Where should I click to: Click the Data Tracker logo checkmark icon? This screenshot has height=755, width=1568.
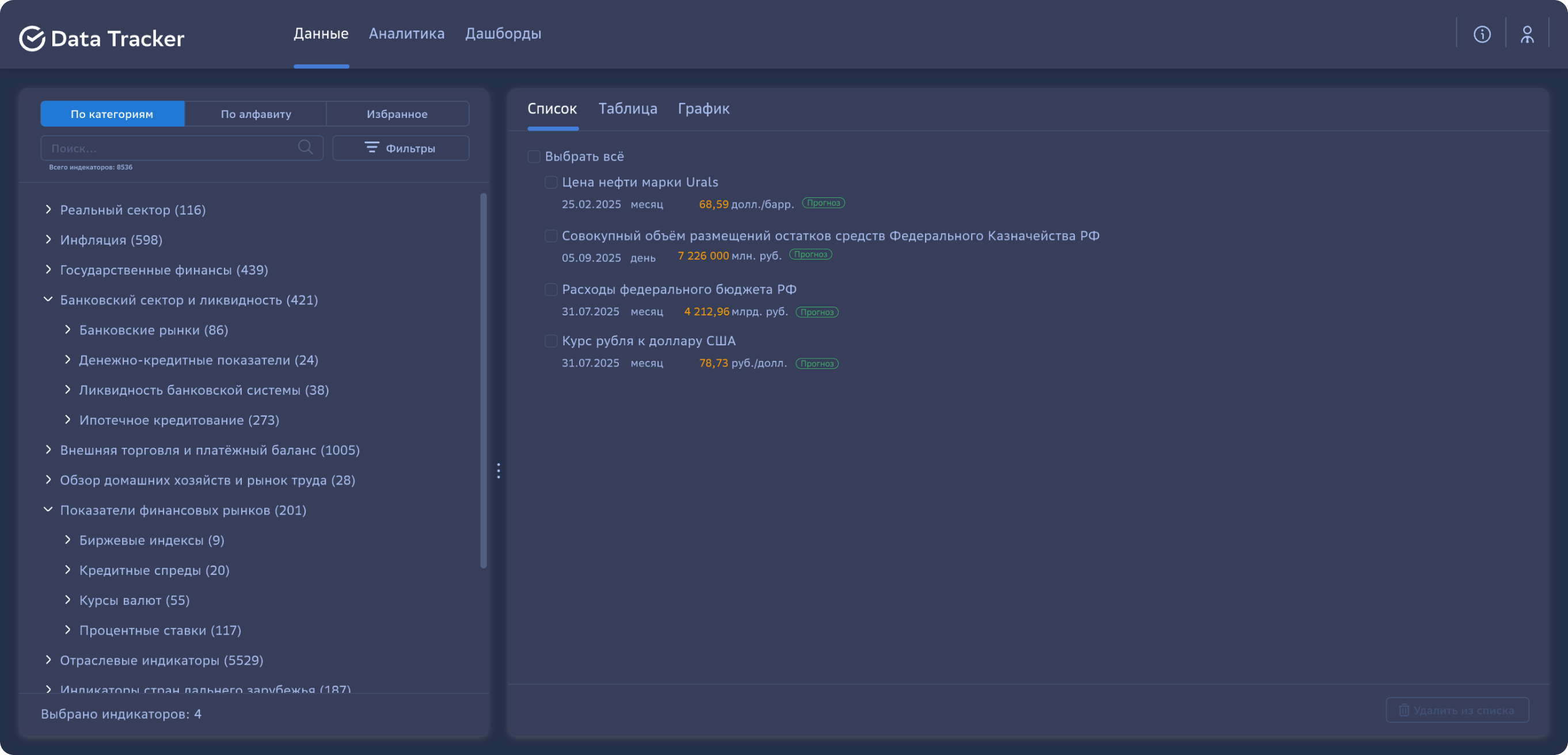tap(32, 39)
